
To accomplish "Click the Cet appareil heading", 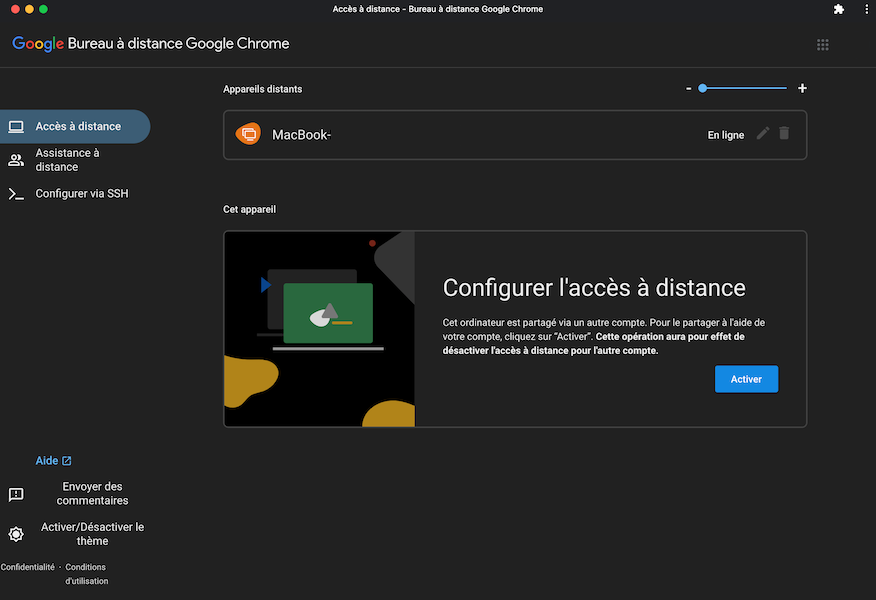I will point(249,209).
